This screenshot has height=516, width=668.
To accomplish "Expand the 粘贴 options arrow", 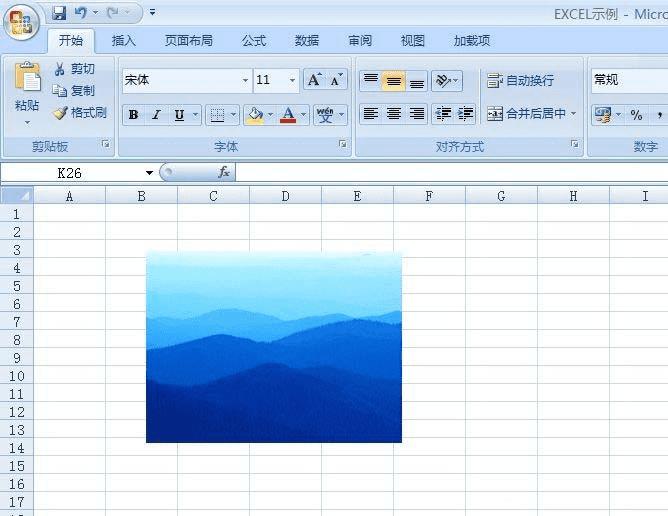I will (x=27, y=123).
